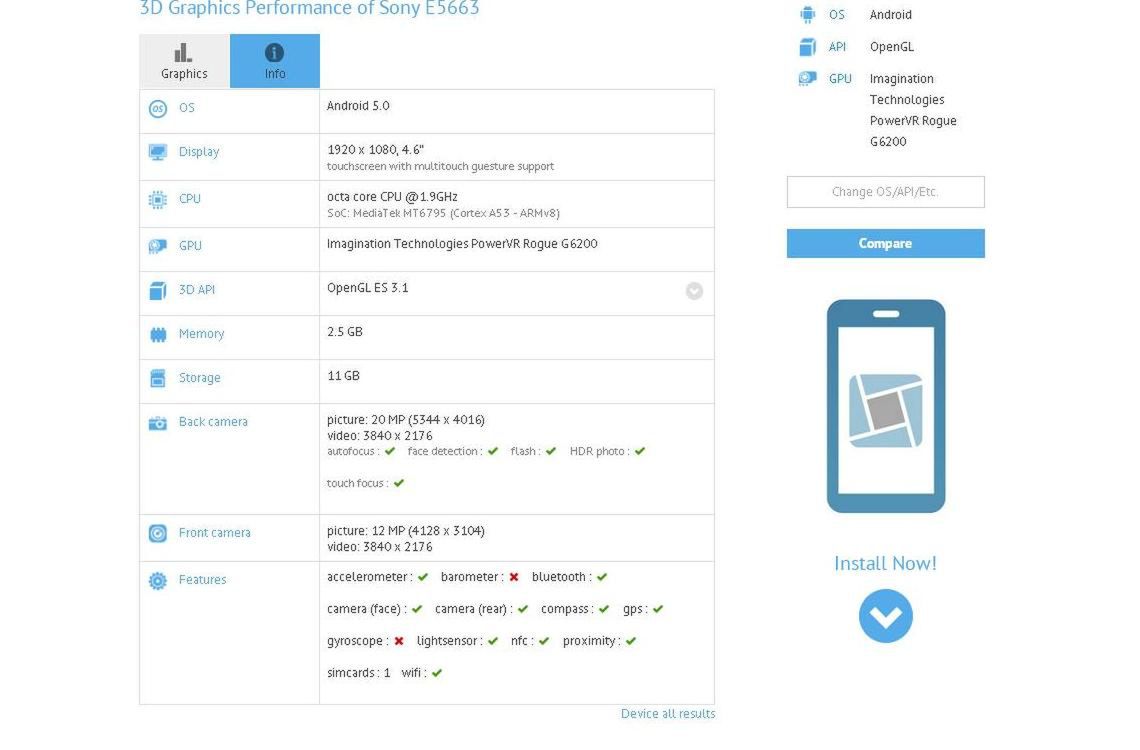Viewport: 1140px width, 750px height.
Task: Open the Device all results link
Action: [x=667, y=713]
